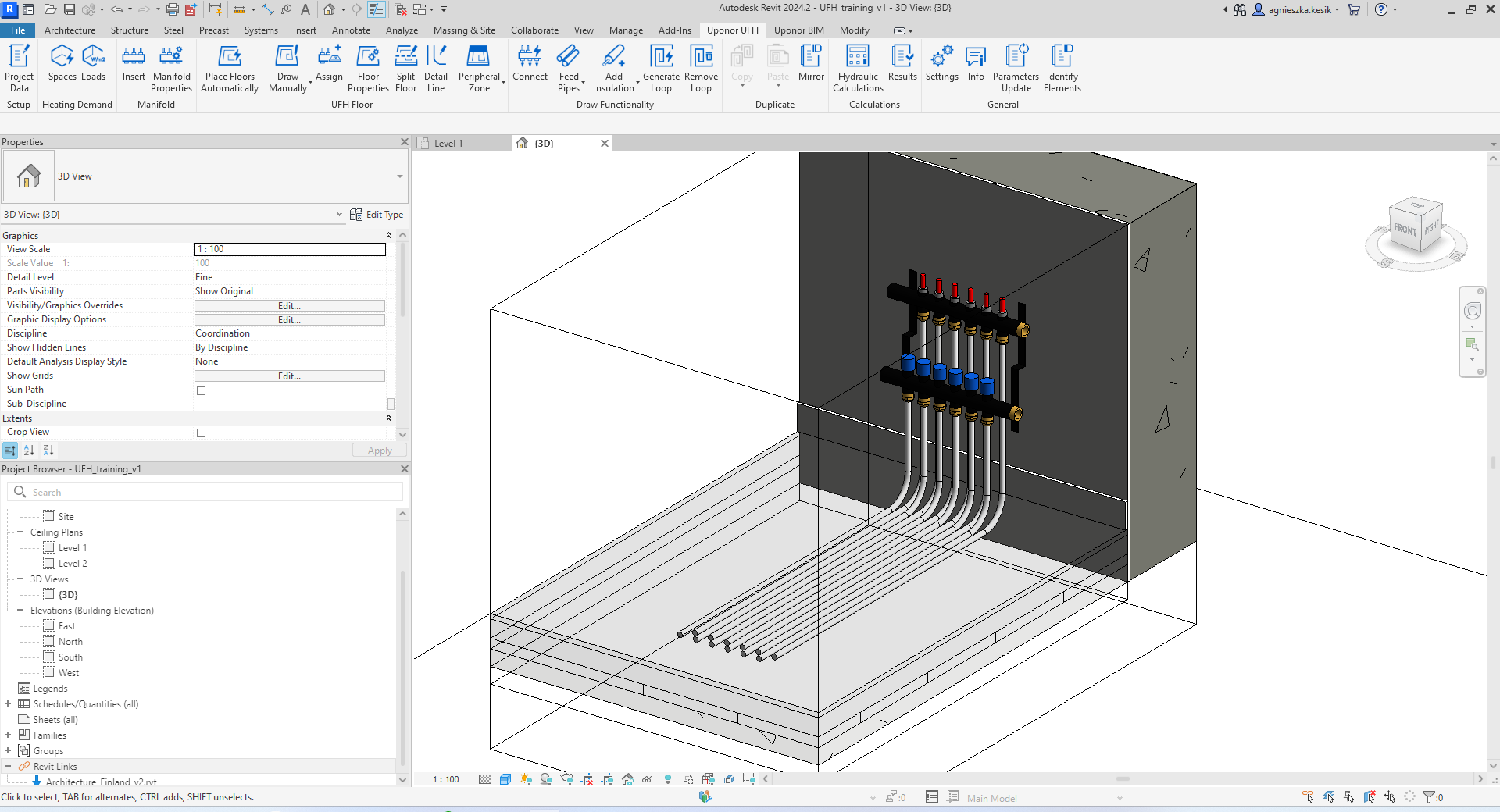This screenshot has width=1500, height=812.
Task: Click the Spaces heating demand icon
Action: [x=62, y=62]
